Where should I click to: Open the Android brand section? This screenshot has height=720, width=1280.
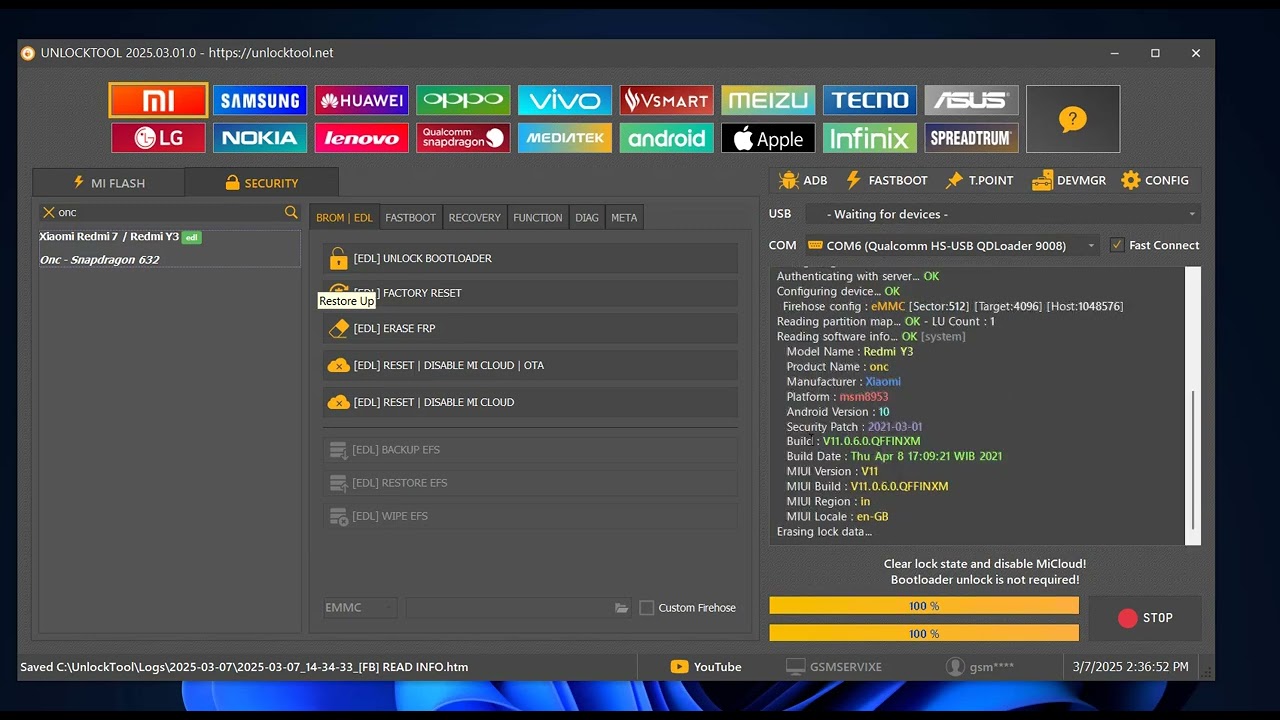(x=666, y=138)
